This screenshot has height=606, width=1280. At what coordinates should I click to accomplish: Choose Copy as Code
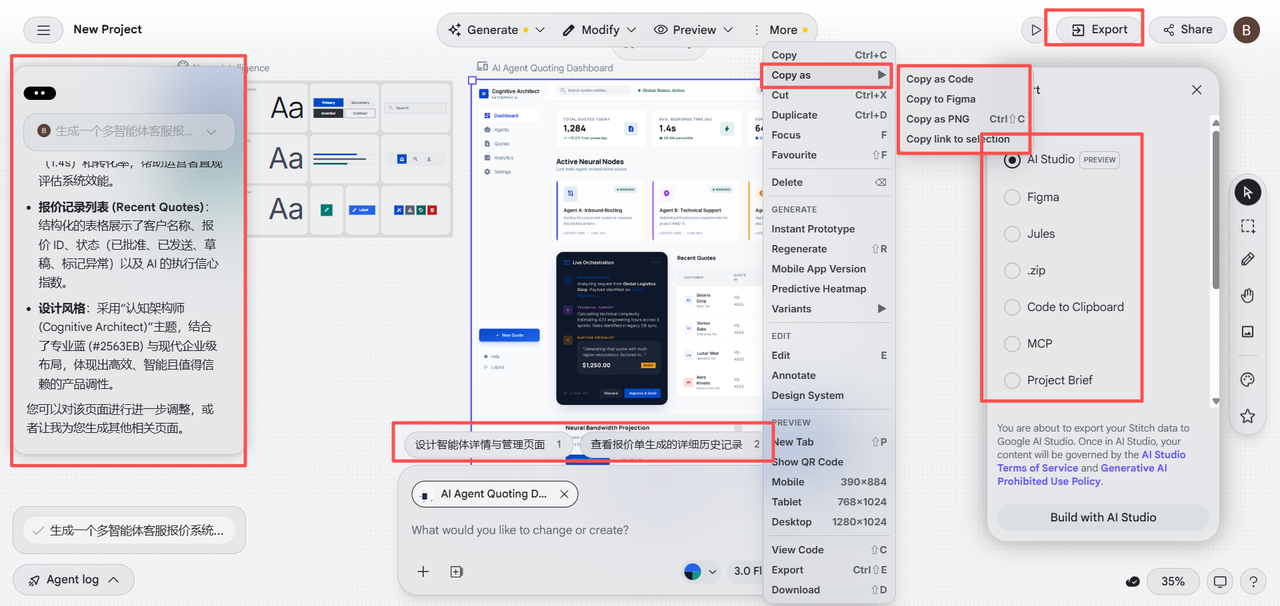click(939, 79)
